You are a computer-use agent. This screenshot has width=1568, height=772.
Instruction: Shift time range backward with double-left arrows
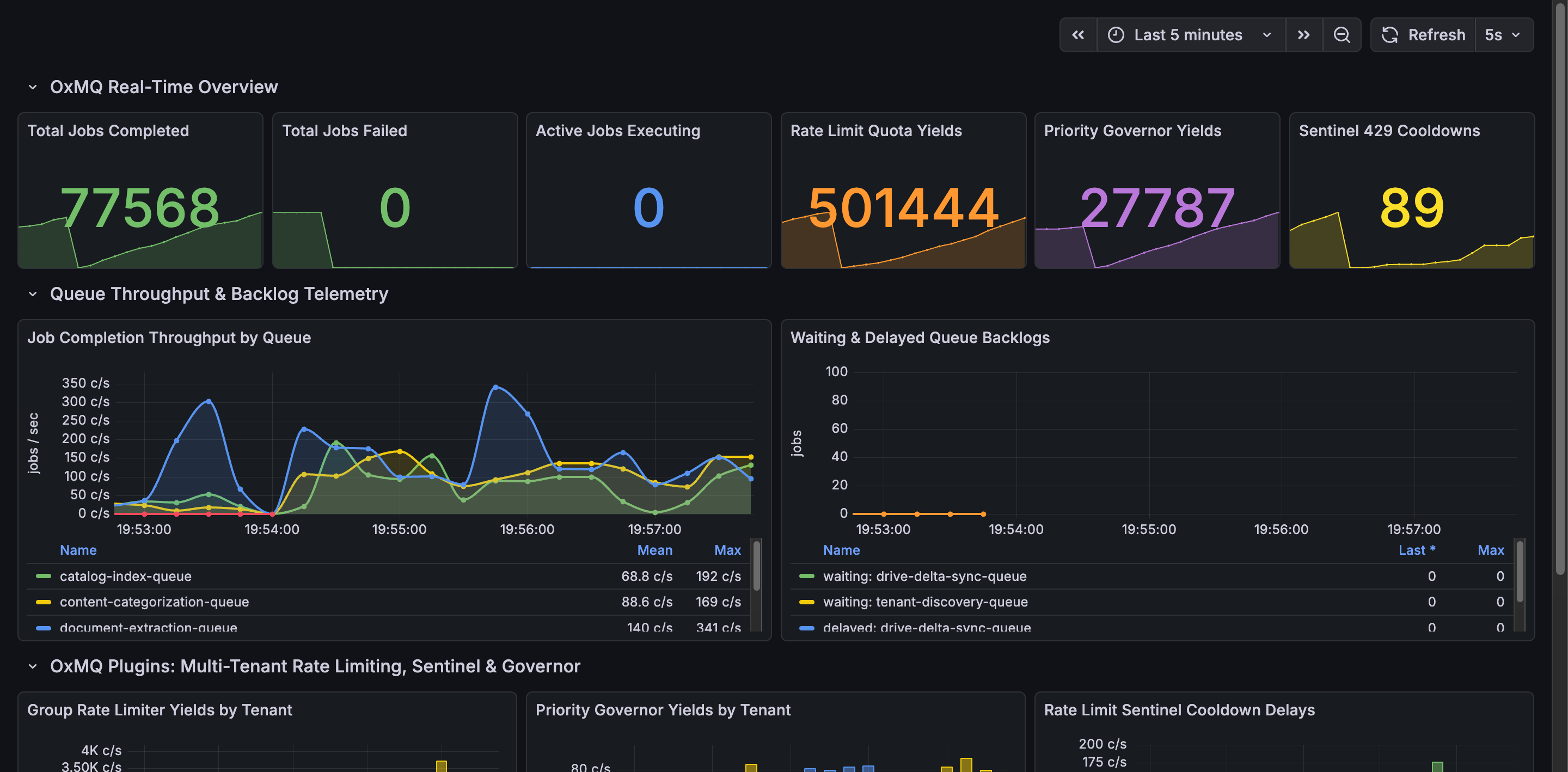(x=1078, y=35)
